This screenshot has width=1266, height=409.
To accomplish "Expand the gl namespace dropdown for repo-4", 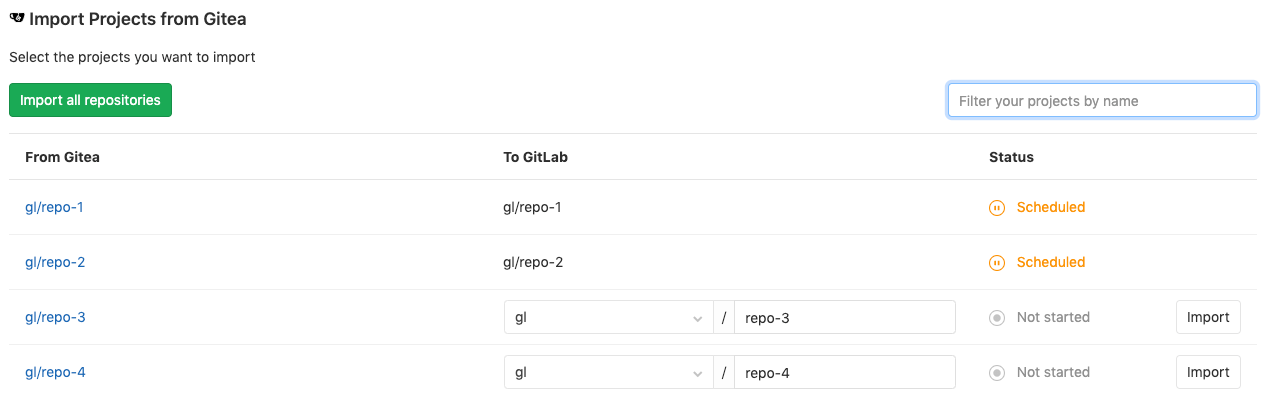I will [x=608, y=373].
